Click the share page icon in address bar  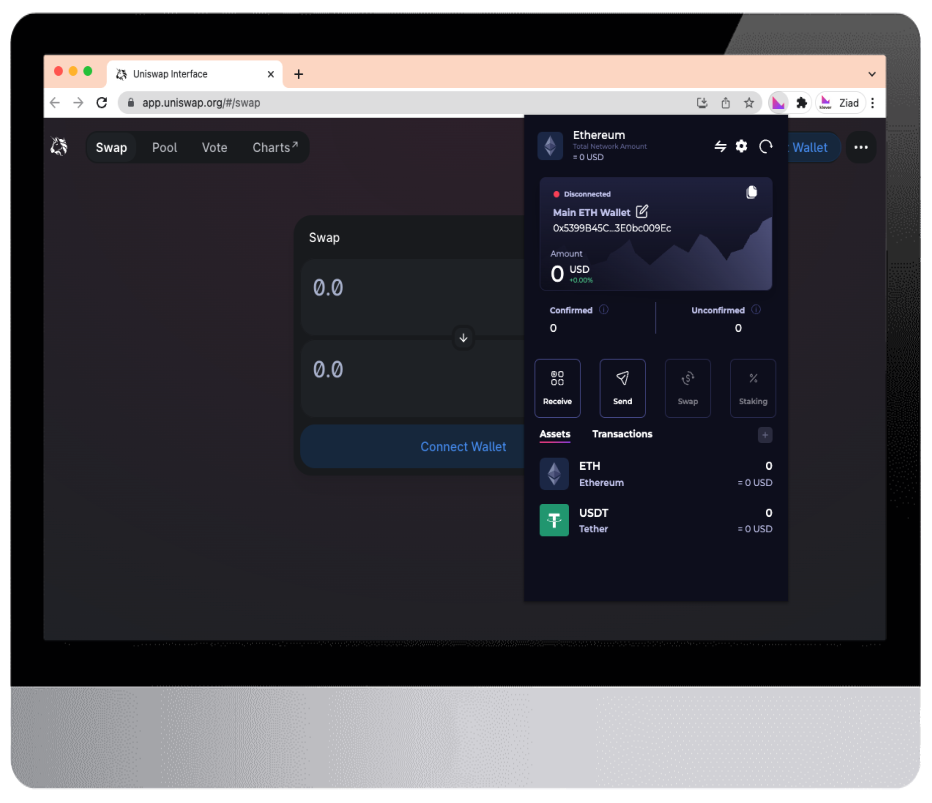click(726, 103)
